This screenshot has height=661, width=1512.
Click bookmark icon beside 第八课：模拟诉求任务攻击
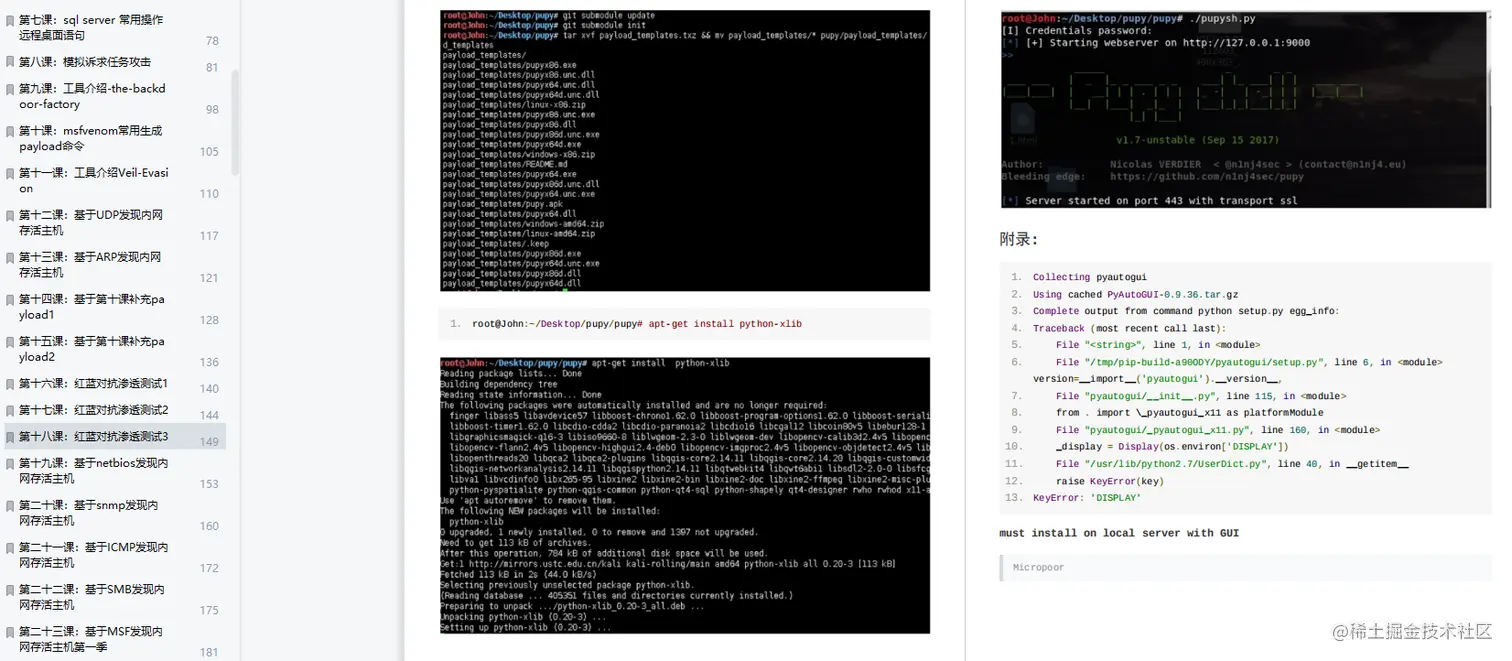(10, 62)
